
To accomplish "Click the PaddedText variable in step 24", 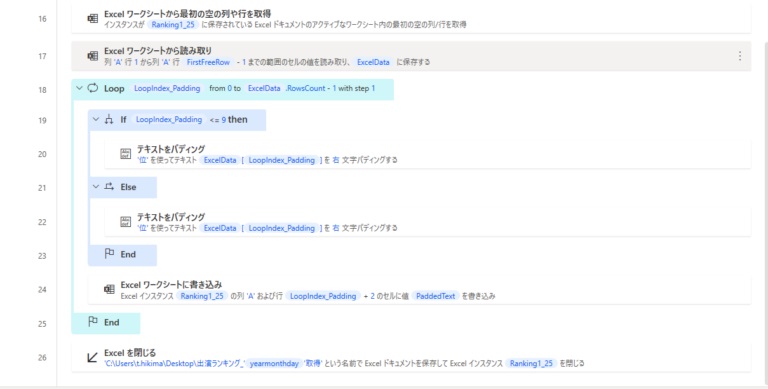I will click(x=435, y=296).
